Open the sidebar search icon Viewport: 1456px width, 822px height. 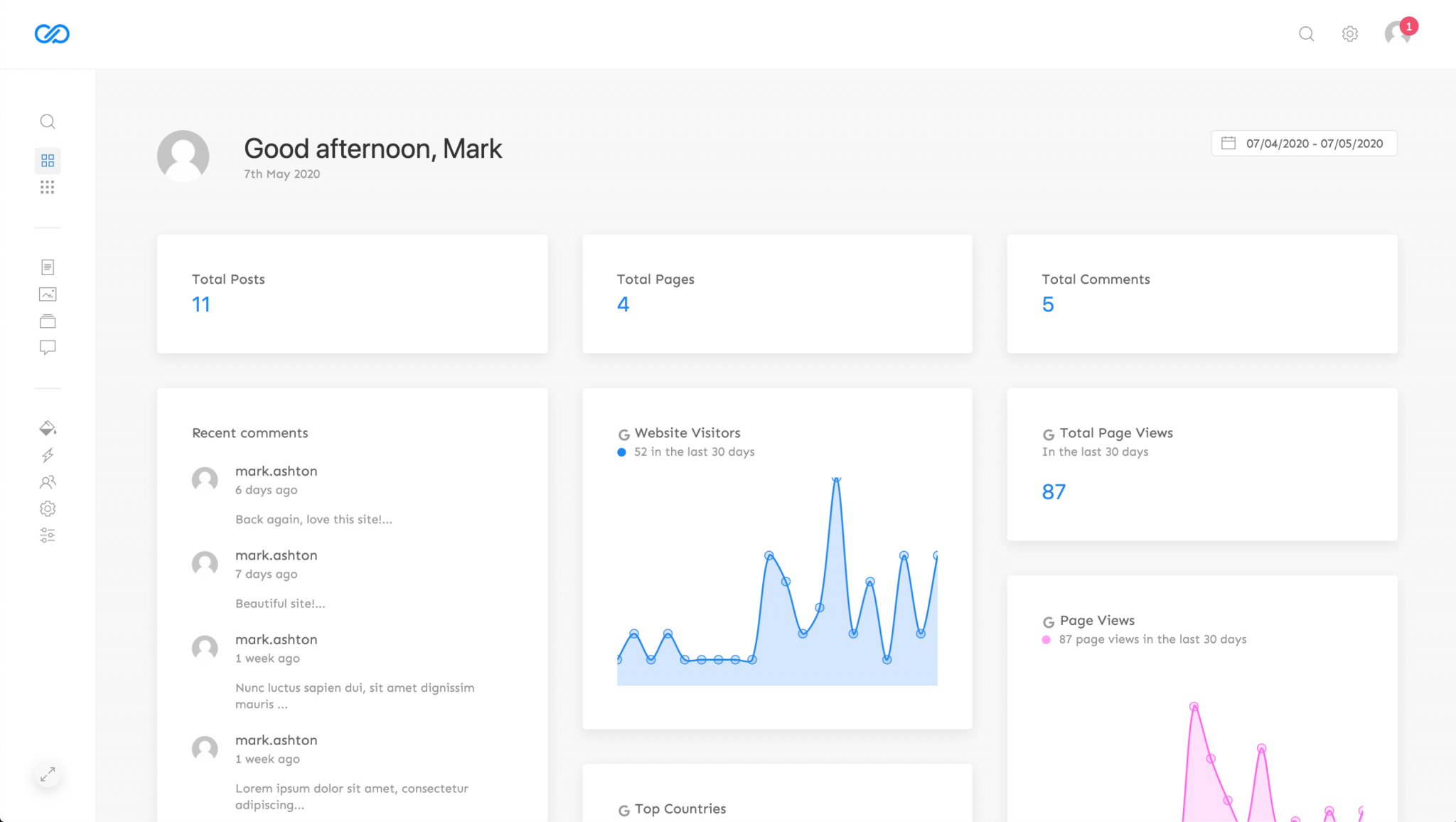pyautogui.click(x=48, y=122)
